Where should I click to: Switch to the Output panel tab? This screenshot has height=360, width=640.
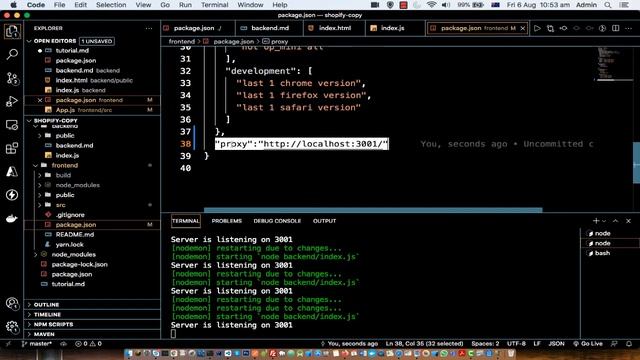point(324,221)
